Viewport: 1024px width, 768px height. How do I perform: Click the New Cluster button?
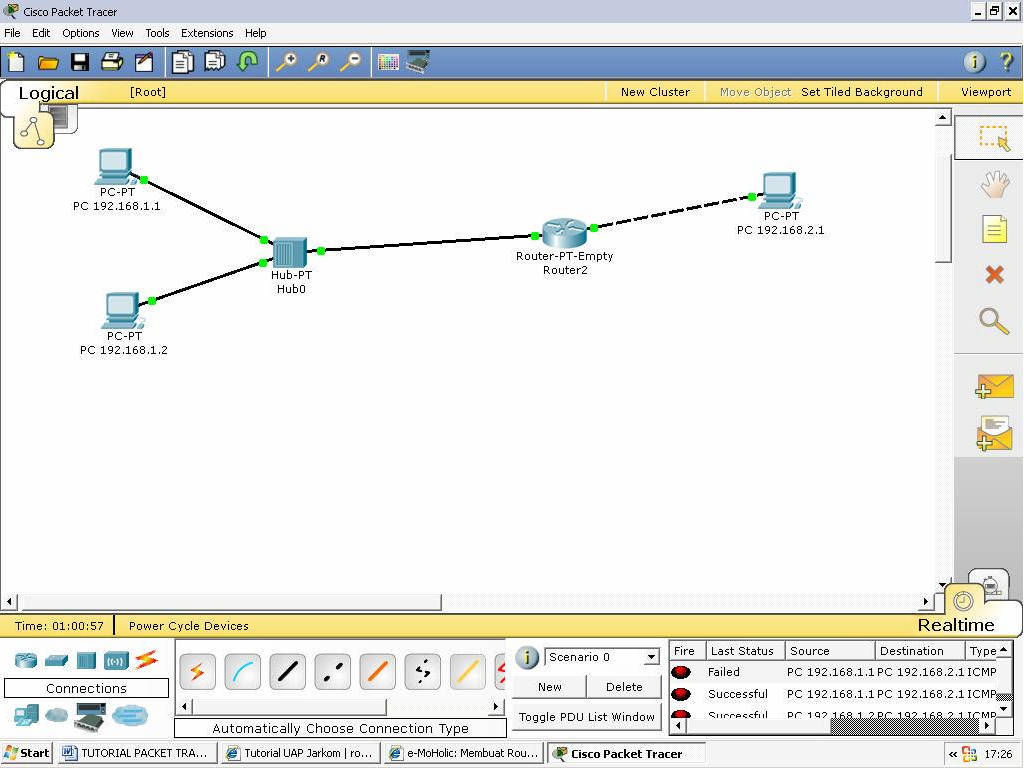[655, 92]
